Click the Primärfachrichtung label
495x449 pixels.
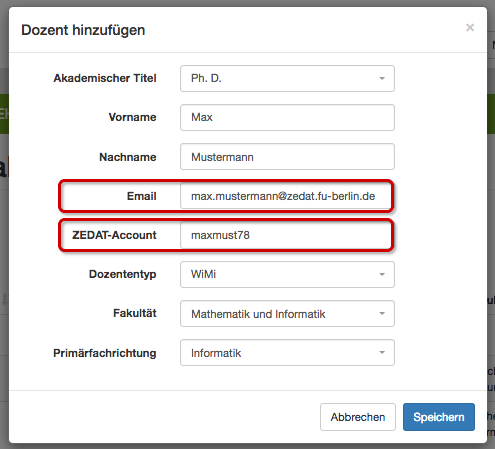[x=105, y=353]
